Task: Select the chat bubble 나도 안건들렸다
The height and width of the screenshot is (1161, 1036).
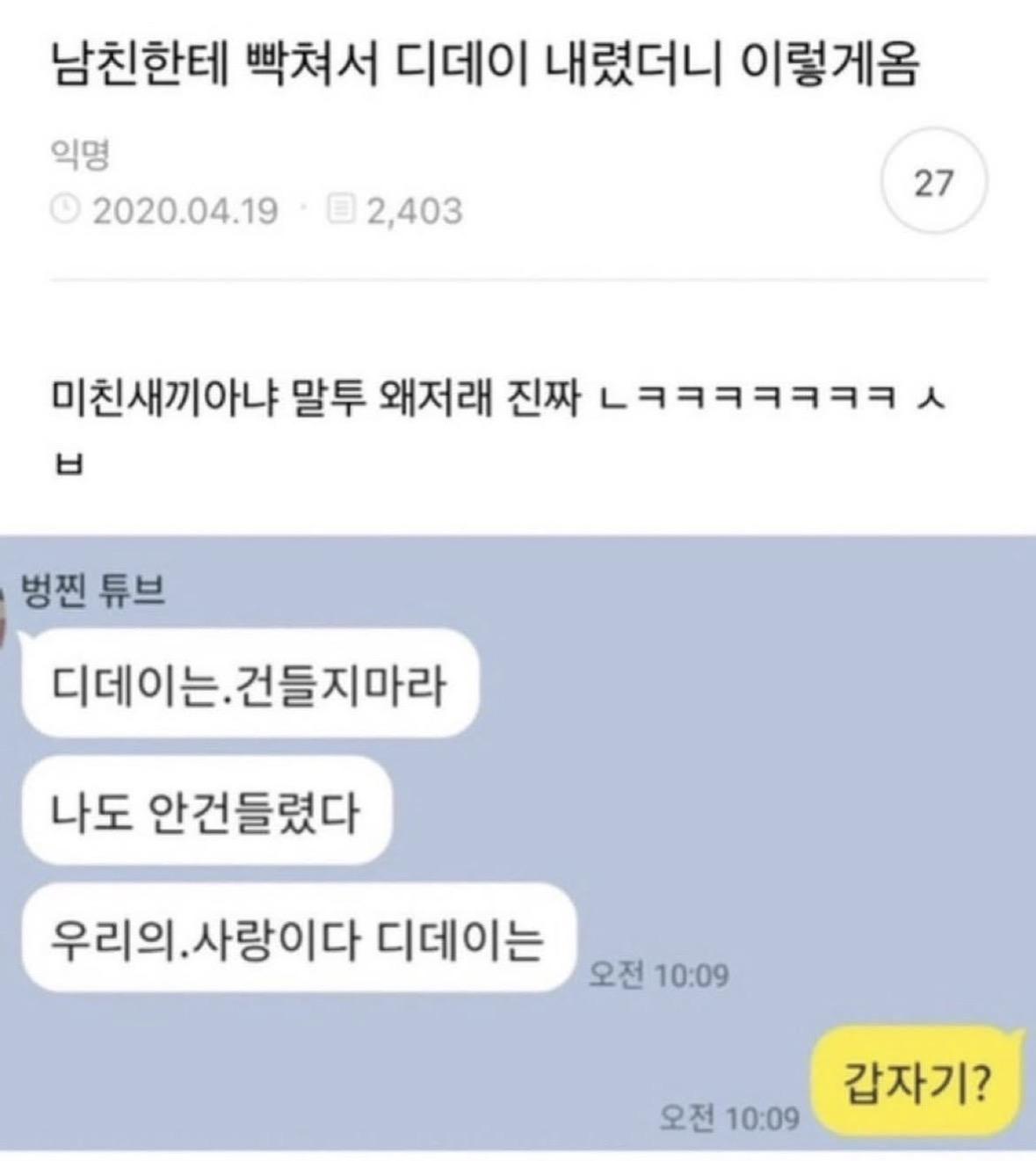Action: (x=206, y=810)
